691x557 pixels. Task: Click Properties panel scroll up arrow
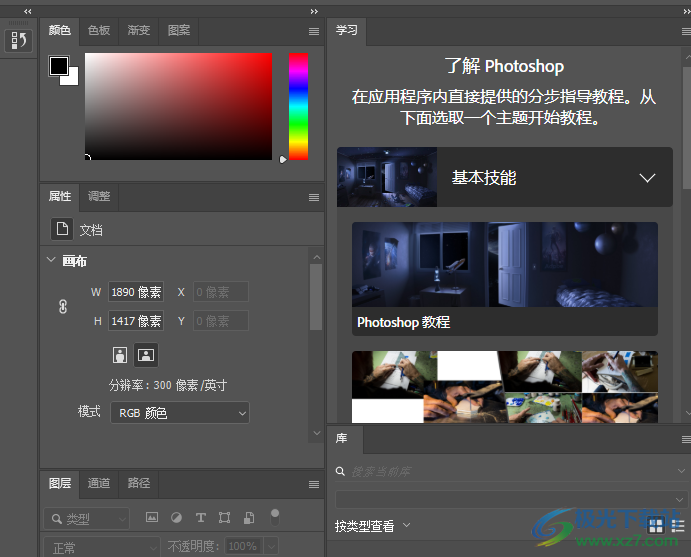(x=316, y=257)
